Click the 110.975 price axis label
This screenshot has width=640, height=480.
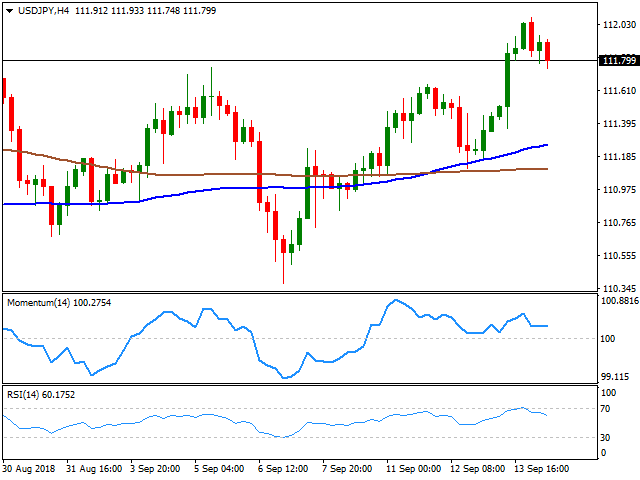(619, 190)
